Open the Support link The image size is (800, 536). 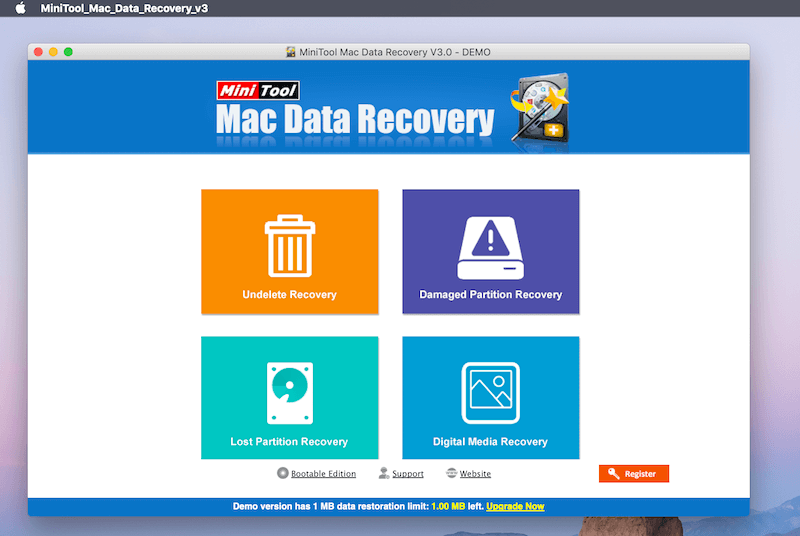[x=408, y=474]
